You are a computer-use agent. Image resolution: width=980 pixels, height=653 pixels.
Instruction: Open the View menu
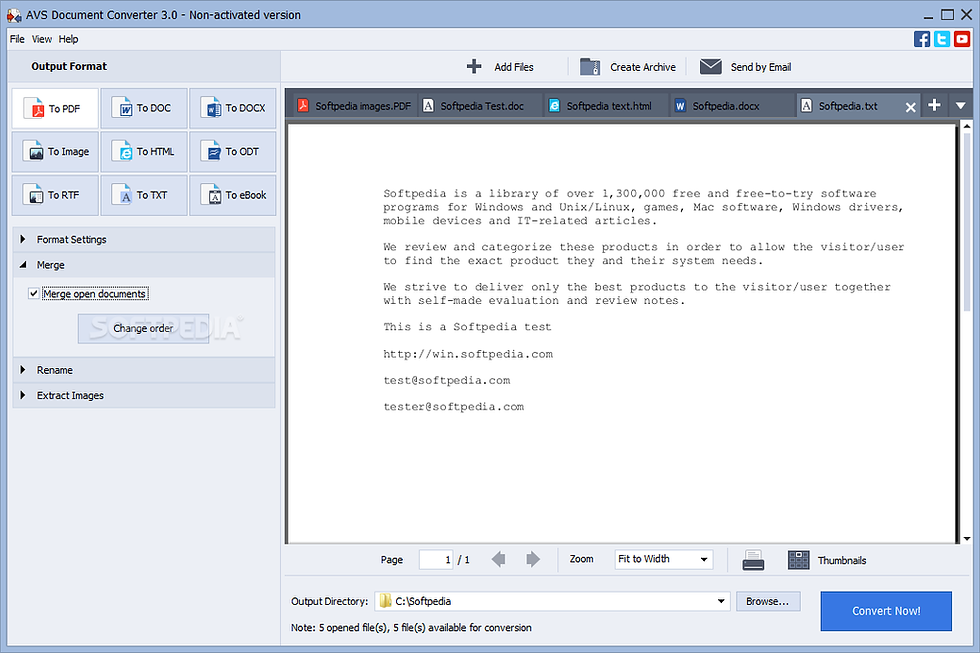[42, 39]
